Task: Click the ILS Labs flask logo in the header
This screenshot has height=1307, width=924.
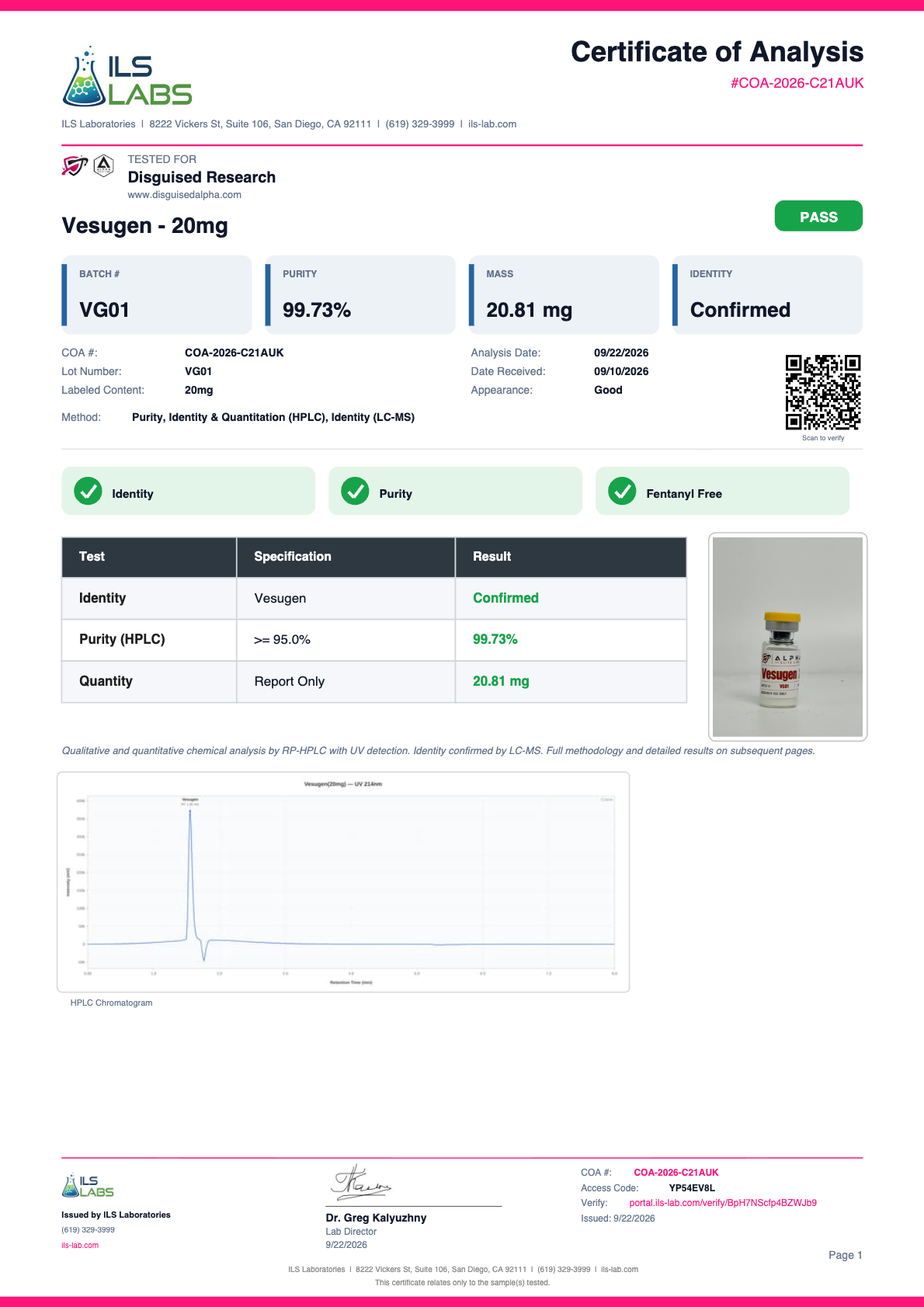Action: pos(127,76)
